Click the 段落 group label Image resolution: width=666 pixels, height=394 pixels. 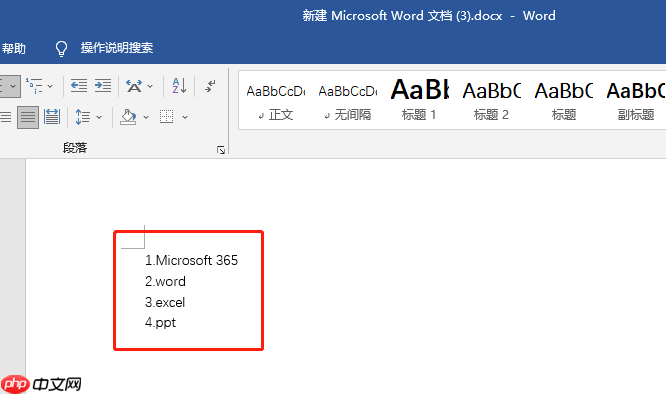click(75, 148)
